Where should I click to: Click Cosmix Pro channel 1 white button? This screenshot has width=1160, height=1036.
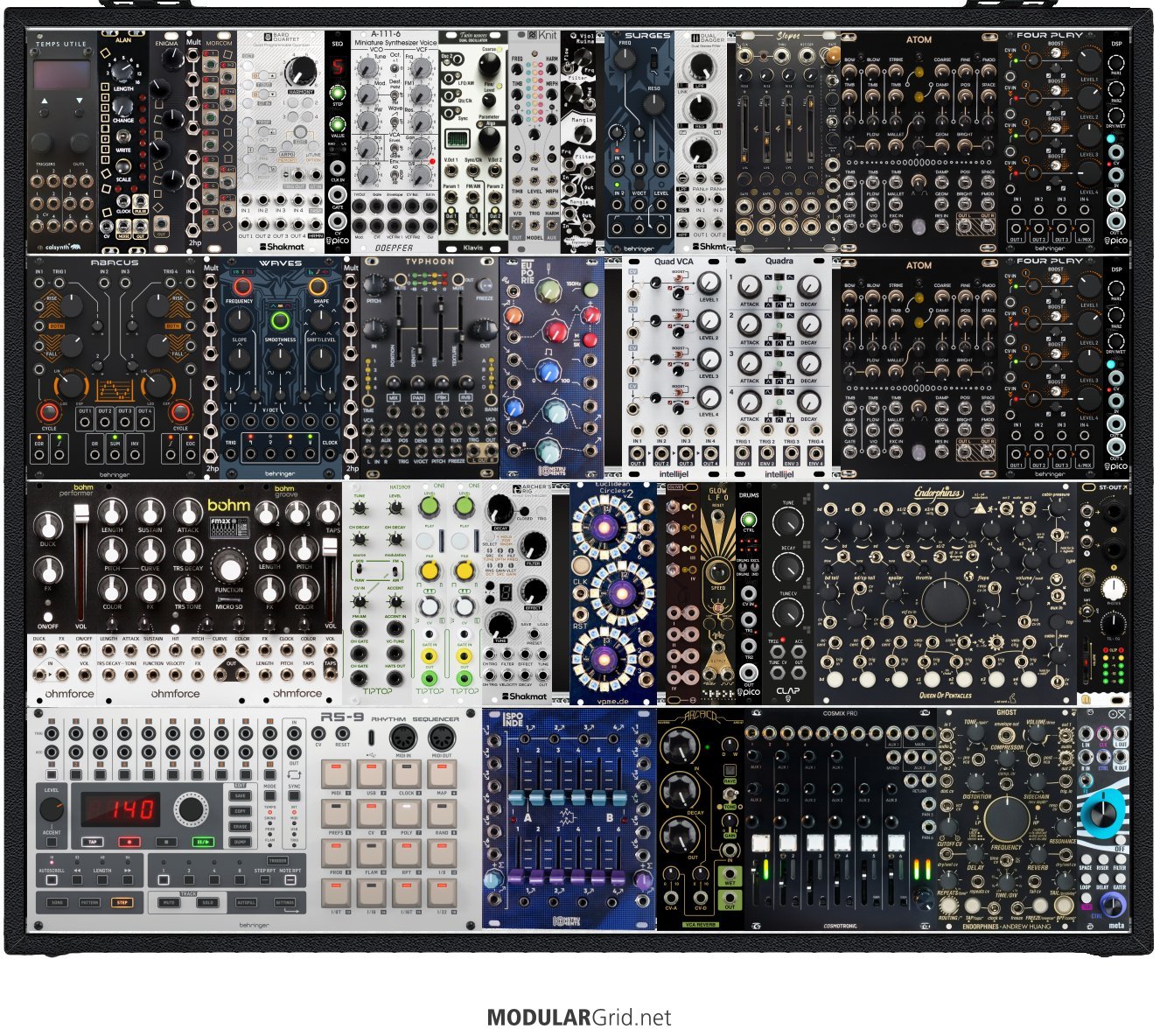pyautogui.click(x=761, y=843)
